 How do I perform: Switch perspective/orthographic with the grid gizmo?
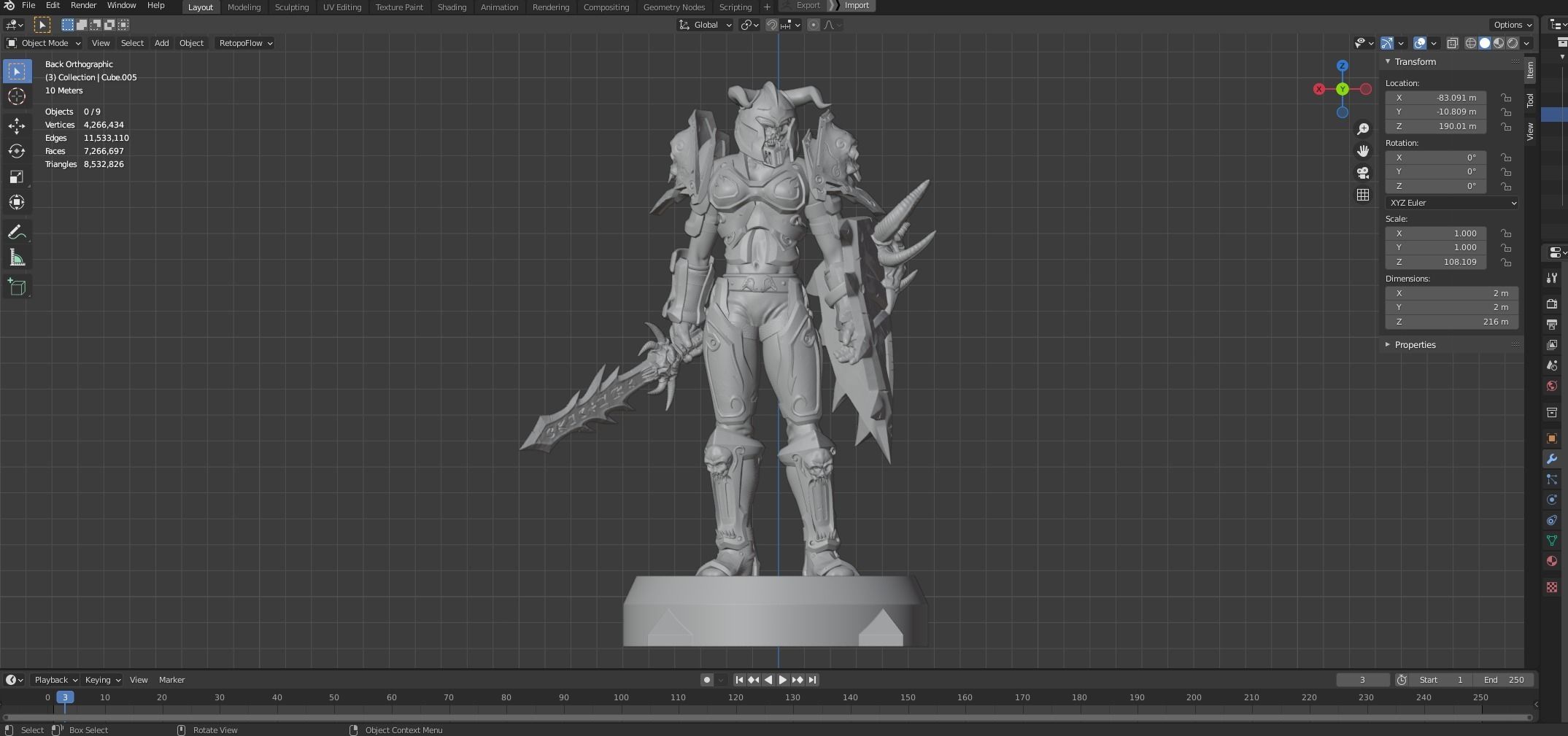point(1363,195)
